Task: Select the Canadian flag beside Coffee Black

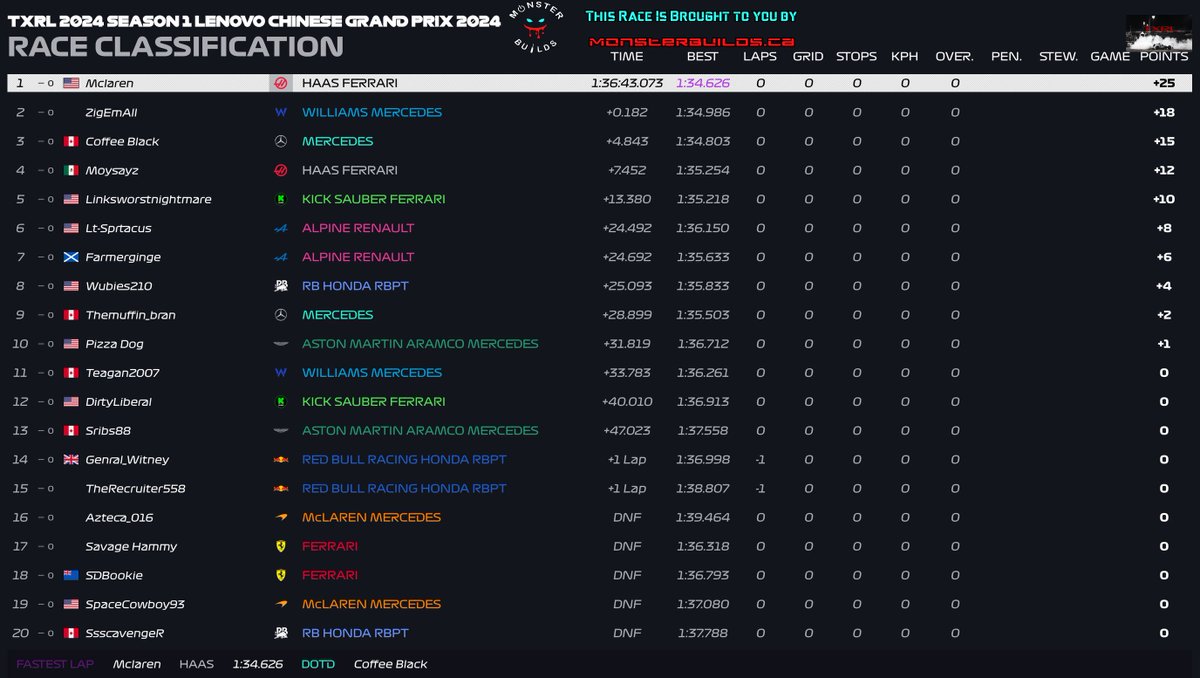Action: tap(71, 142)
